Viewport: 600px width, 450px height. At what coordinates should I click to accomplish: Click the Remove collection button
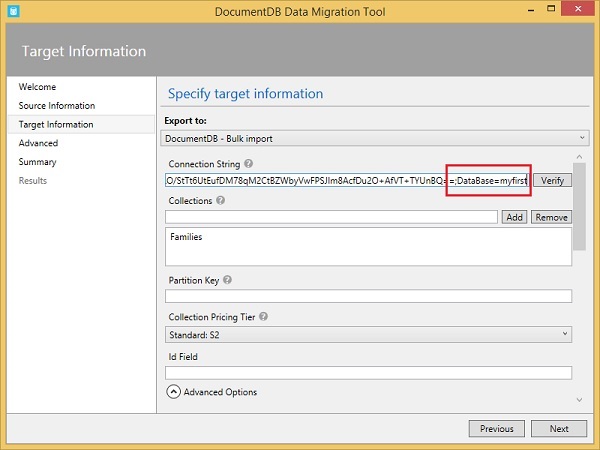(550, 217)
